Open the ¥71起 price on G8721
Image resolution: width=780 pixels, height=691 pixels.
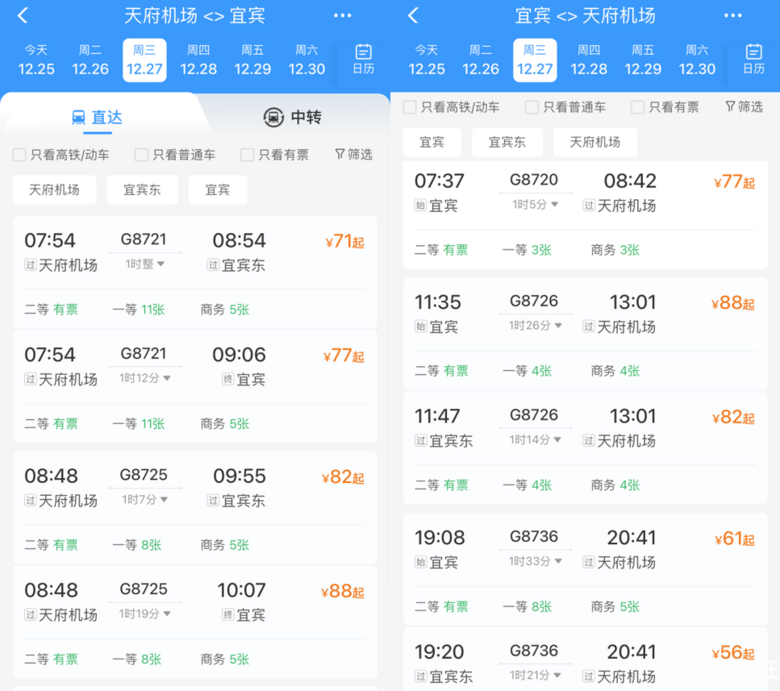345,242
